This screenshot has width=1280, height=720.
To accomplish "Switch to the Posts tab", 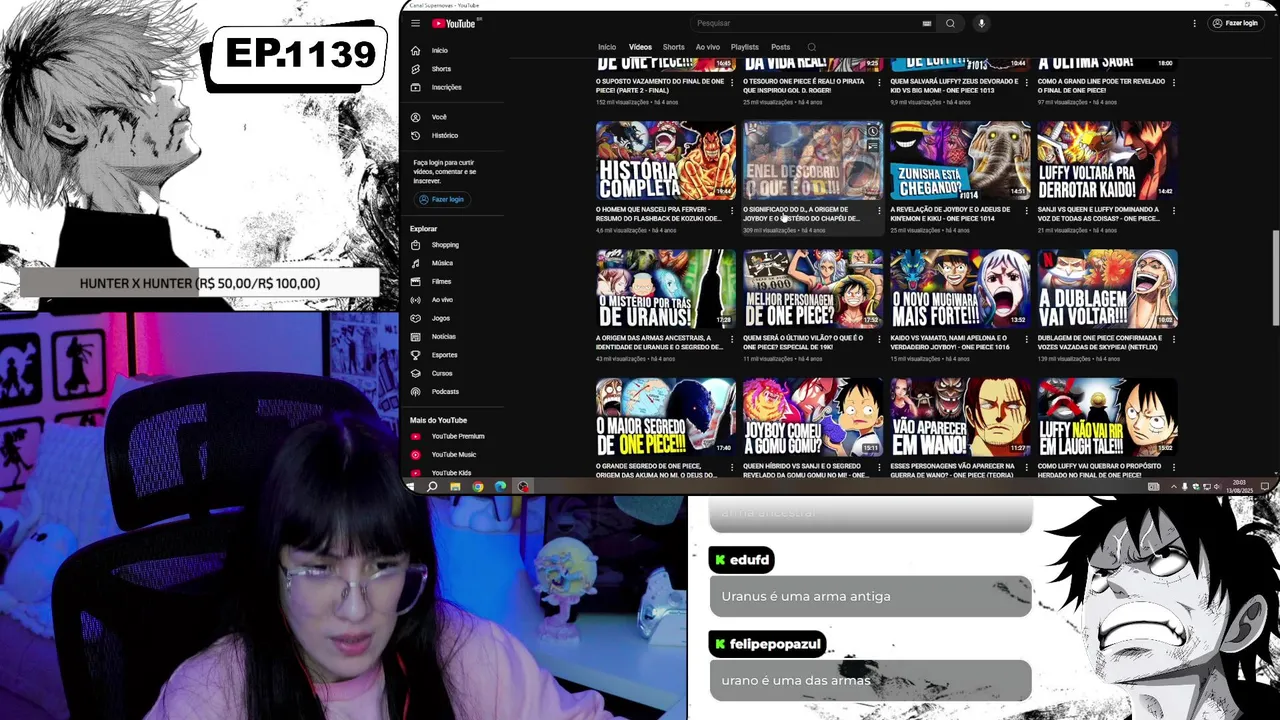I will point(781,47).
